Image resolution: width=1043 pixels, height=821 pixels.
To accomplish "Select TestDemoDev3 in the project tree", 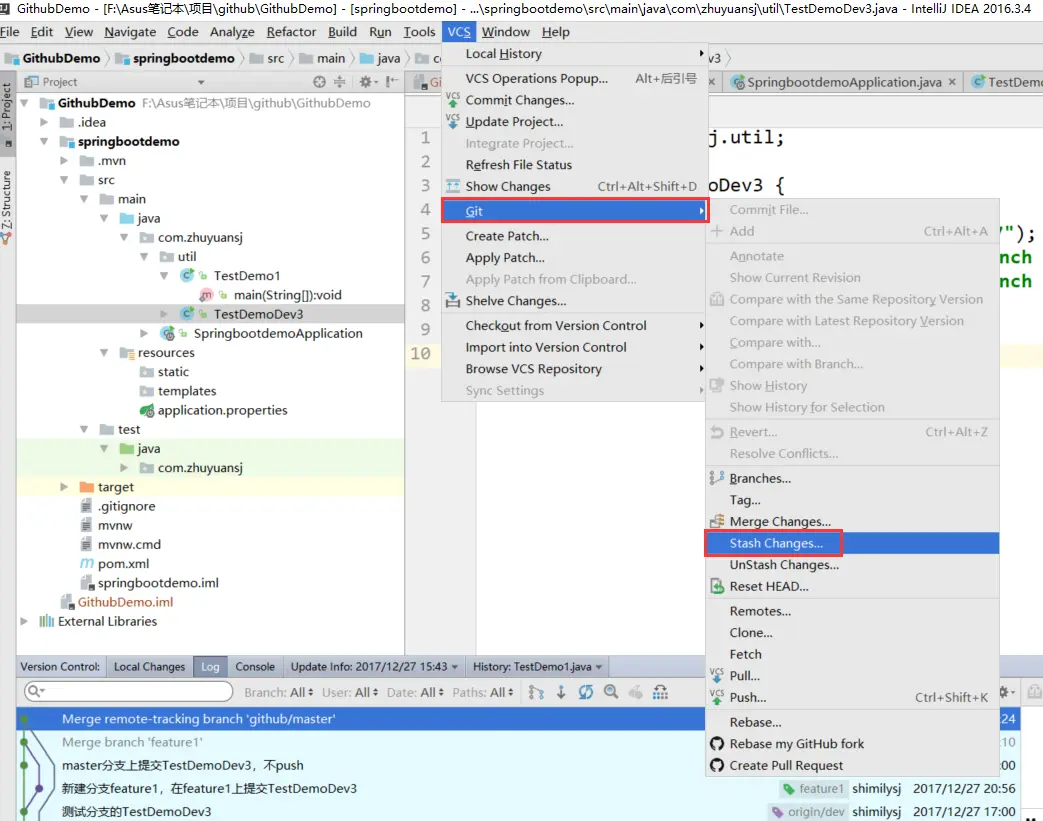I will pyautogui.click(x=258, y=314).
